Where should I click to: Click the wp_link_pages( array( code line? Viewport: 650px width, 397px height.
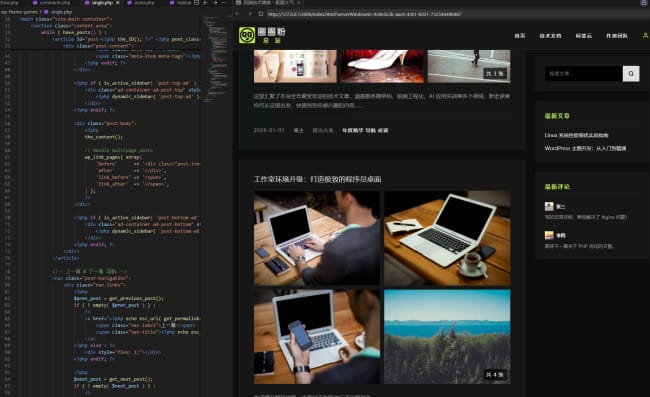(x=113, y=157)
